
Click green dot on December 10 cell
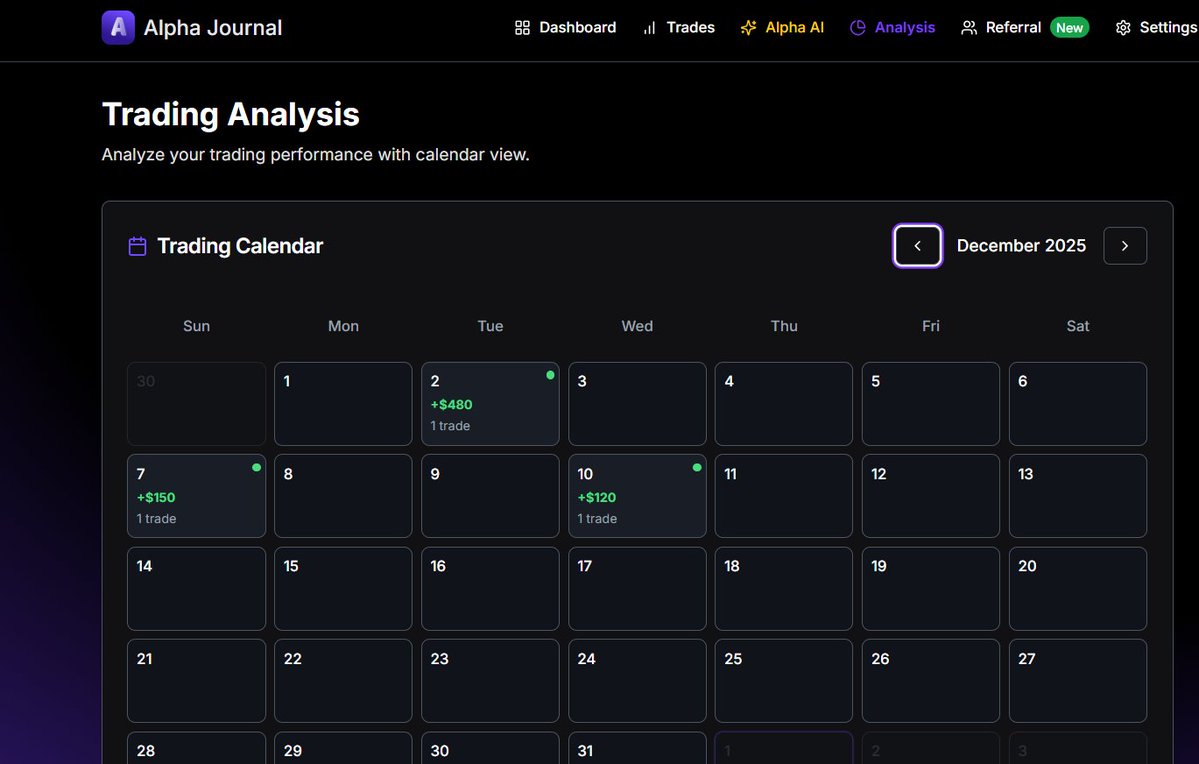pos(697,467)
